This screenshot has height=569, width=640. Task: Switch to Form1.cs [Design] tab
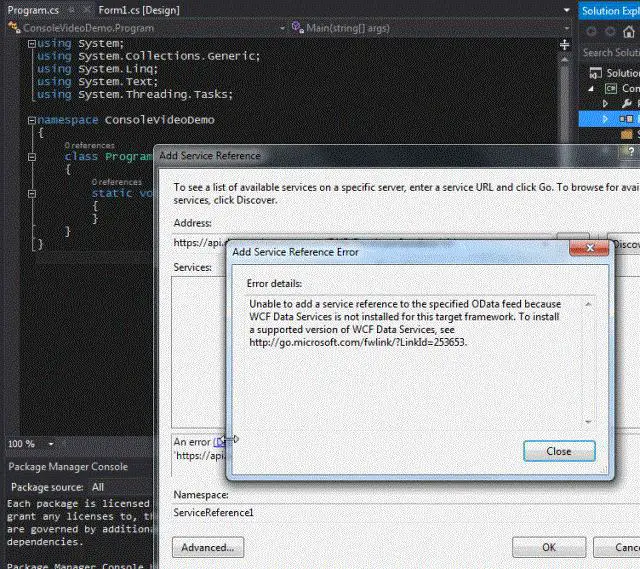[139, 10]
